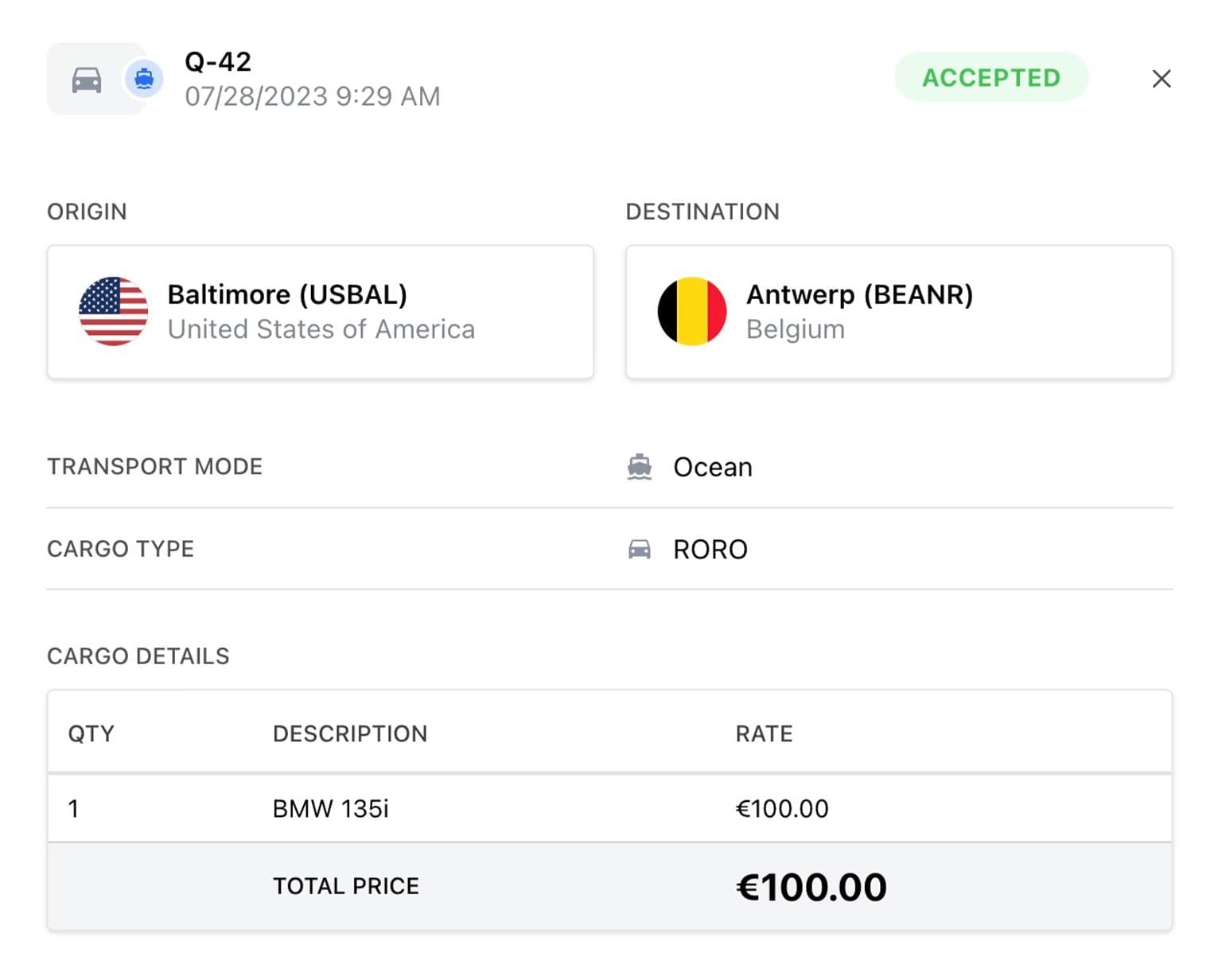This screenshot has width=1222, height=980.
Task: Click the Q-42 quote number
Action: coord(218,61)
